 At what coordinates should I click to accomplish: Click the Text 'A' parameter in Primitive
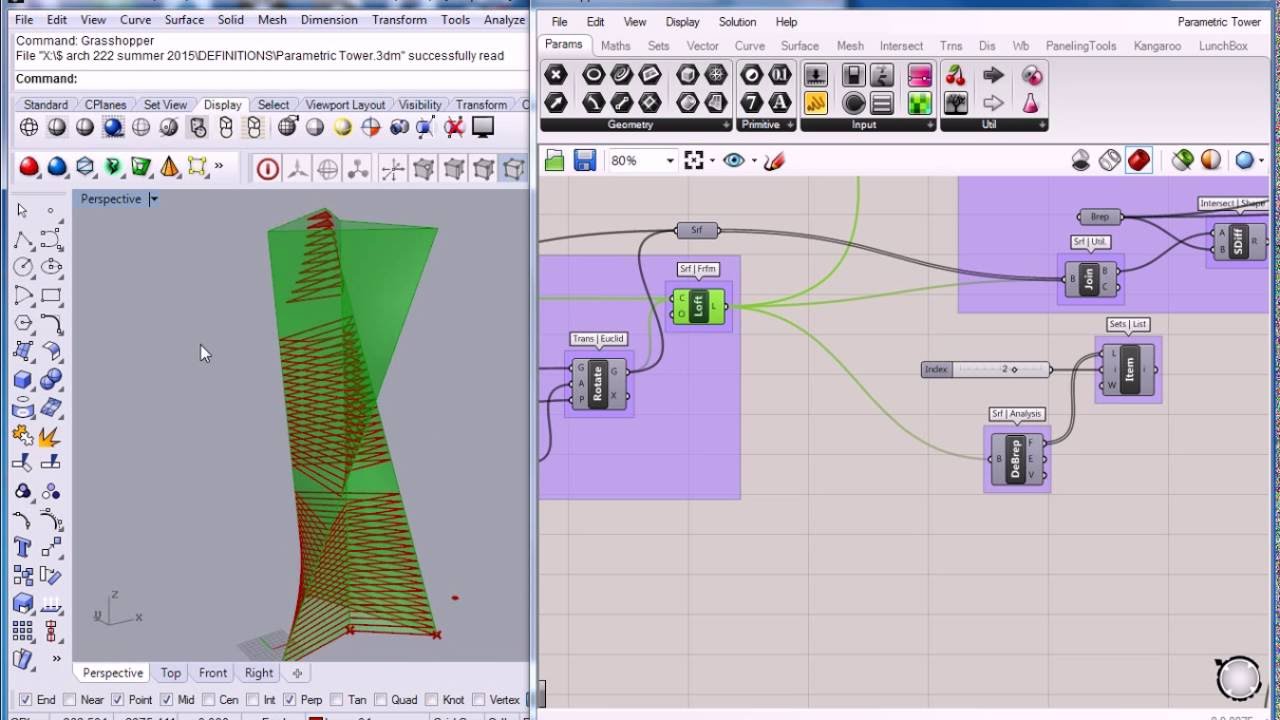[780, 103]
